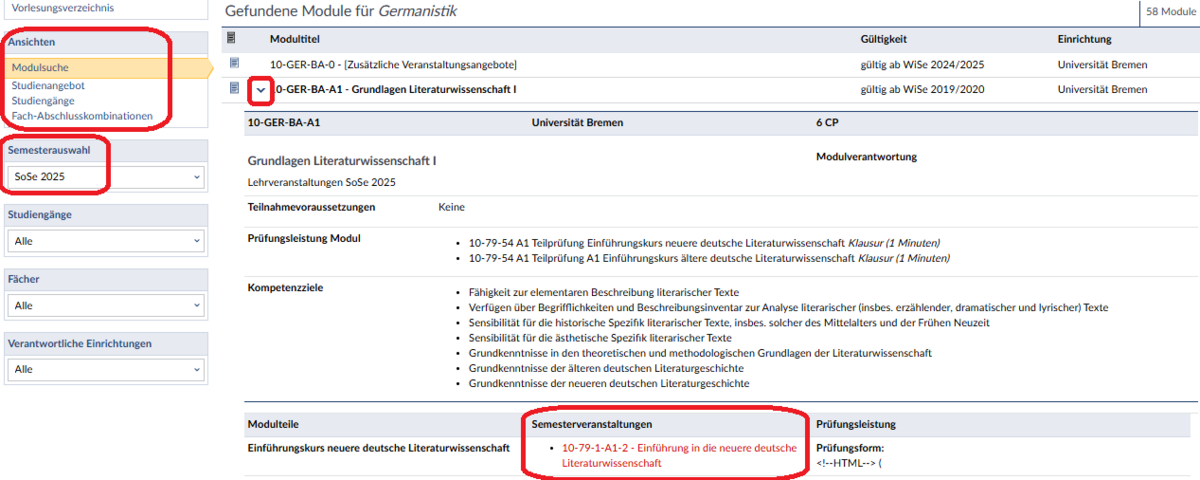The image size is (1200, 480).
Task: Click the document icon of 10-GER-BA-A1 row
Action: tap(235, 88)
